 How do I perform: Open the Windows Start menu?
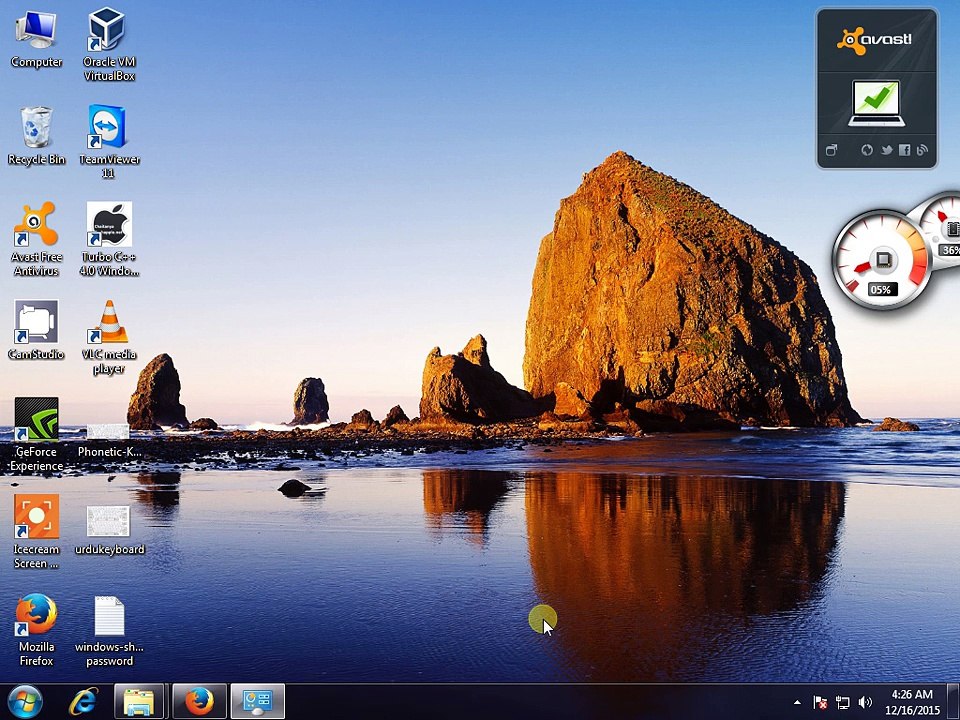[24, 702]
